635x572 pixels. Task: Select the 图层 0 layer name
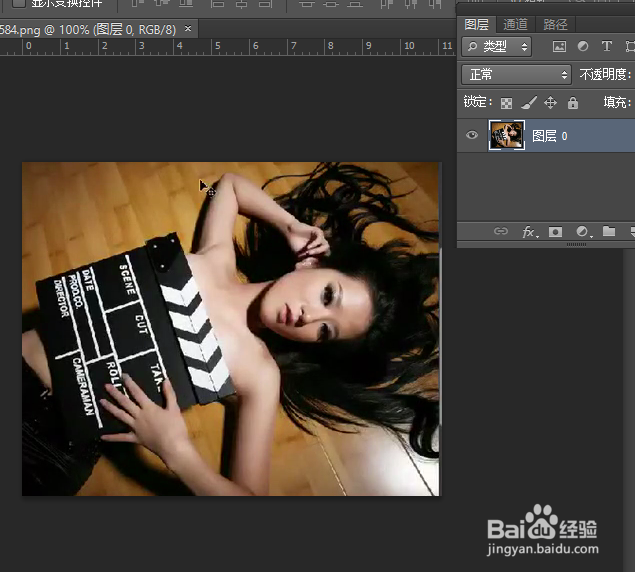click(x=550, y=136)
